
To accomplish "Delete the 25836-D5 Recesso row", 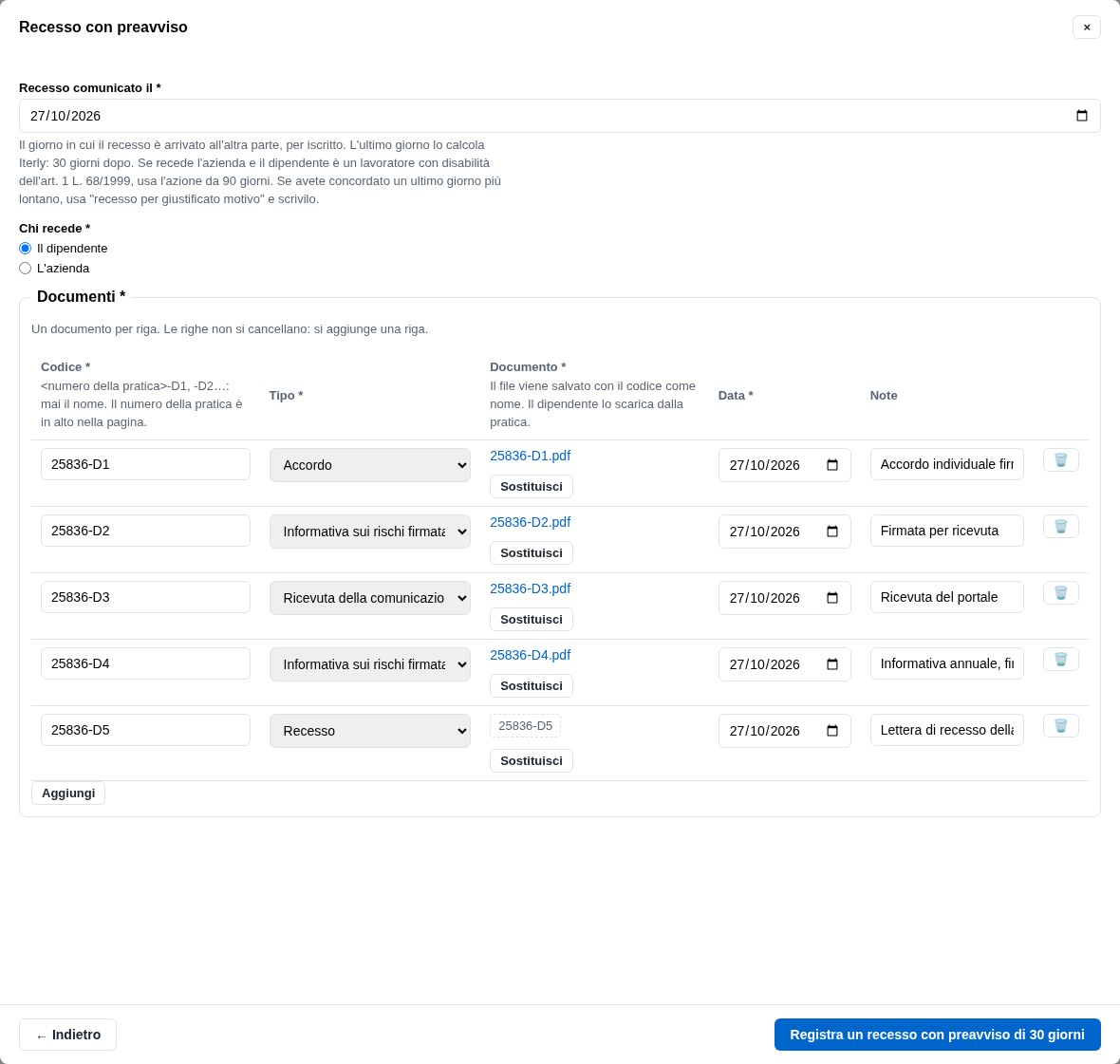I will point(1061,725).
